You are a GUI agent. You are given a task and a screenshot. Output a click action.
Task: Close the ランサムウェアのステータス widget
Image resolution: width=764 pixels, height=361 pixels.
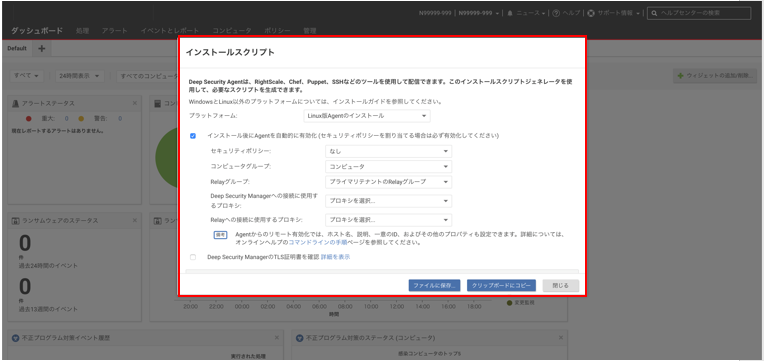point(134,221)
